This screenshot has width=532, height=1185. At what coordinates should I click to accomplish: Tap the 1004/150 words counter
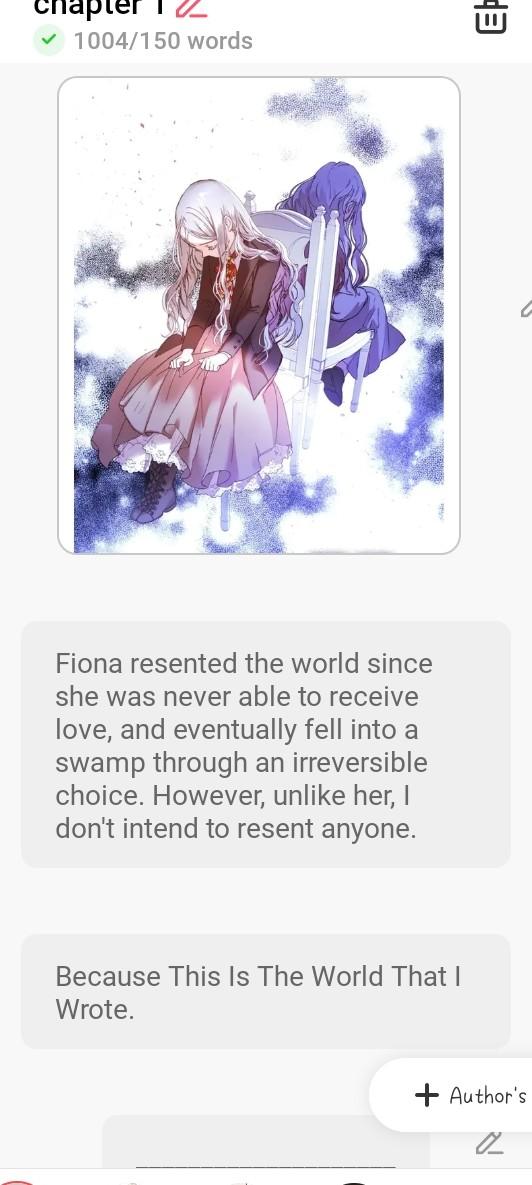coord(163,41)
